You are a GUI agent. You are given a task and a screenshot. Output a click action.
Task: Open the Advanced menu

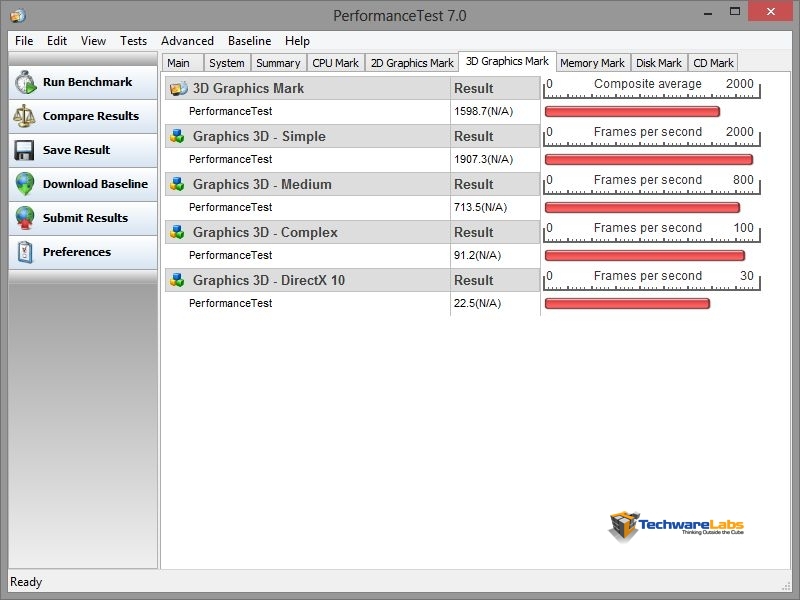pyautogui.click(x=187, y=41)
